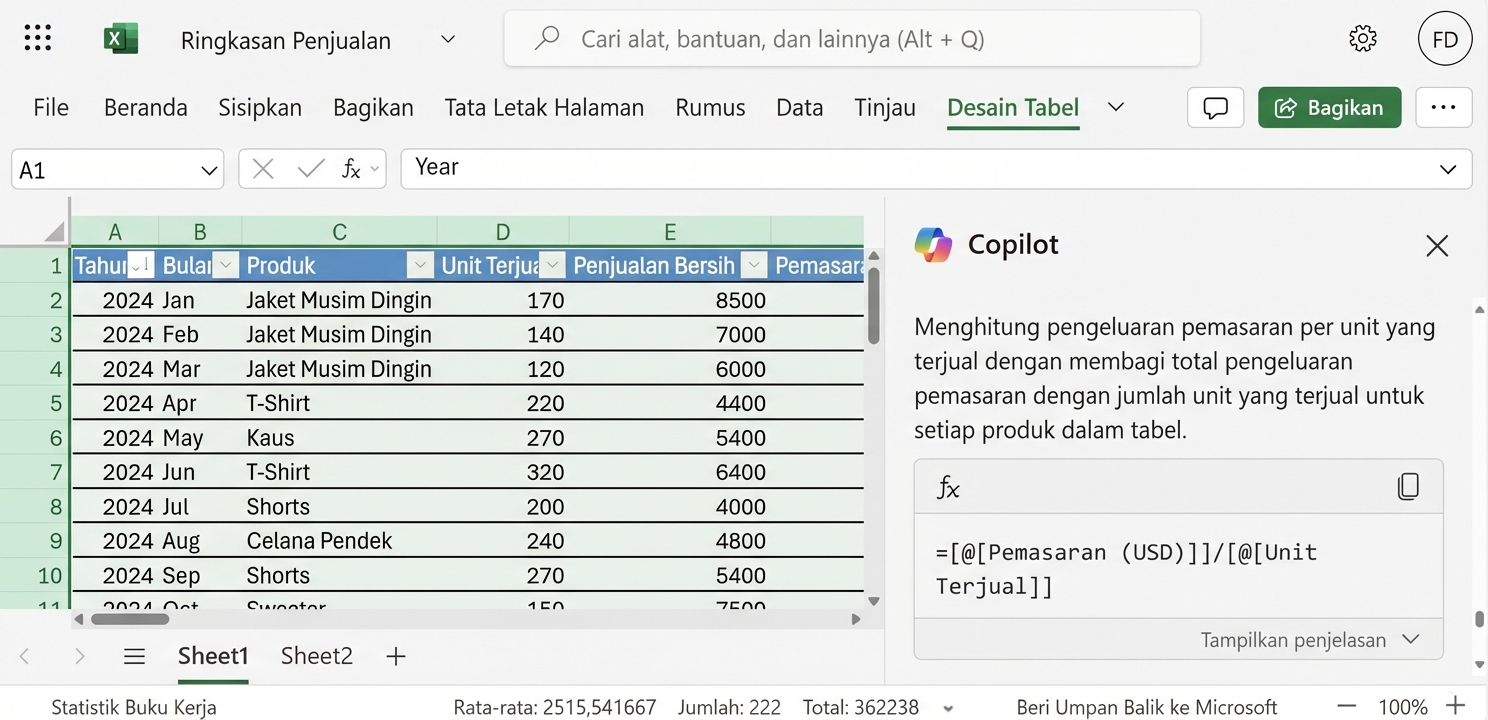Viewport: 1488px width, 720px height.
Task: Click the Bagikan button
Action: click(1329, 107)
